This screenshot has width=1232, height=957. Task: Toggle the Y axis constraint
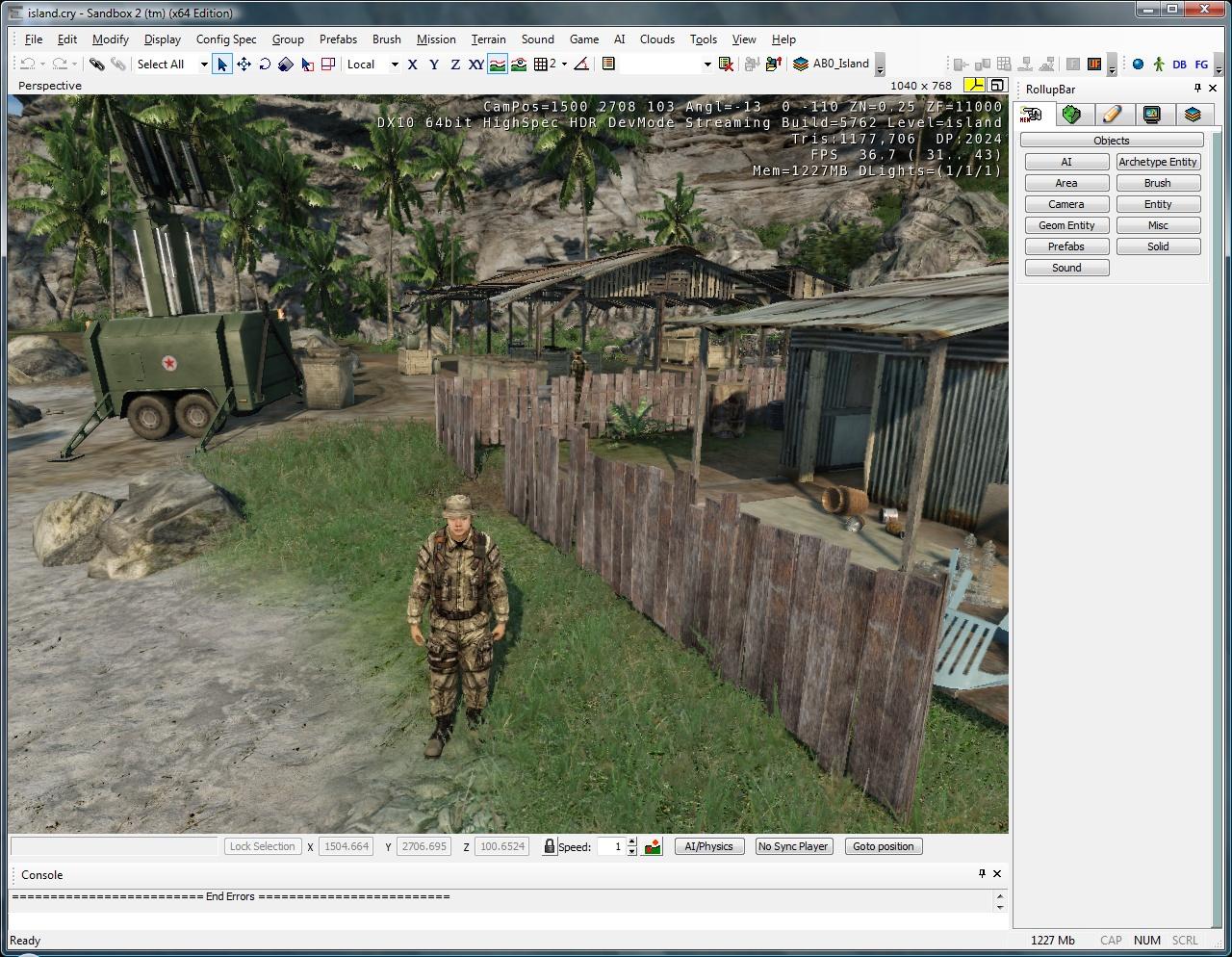433,65
